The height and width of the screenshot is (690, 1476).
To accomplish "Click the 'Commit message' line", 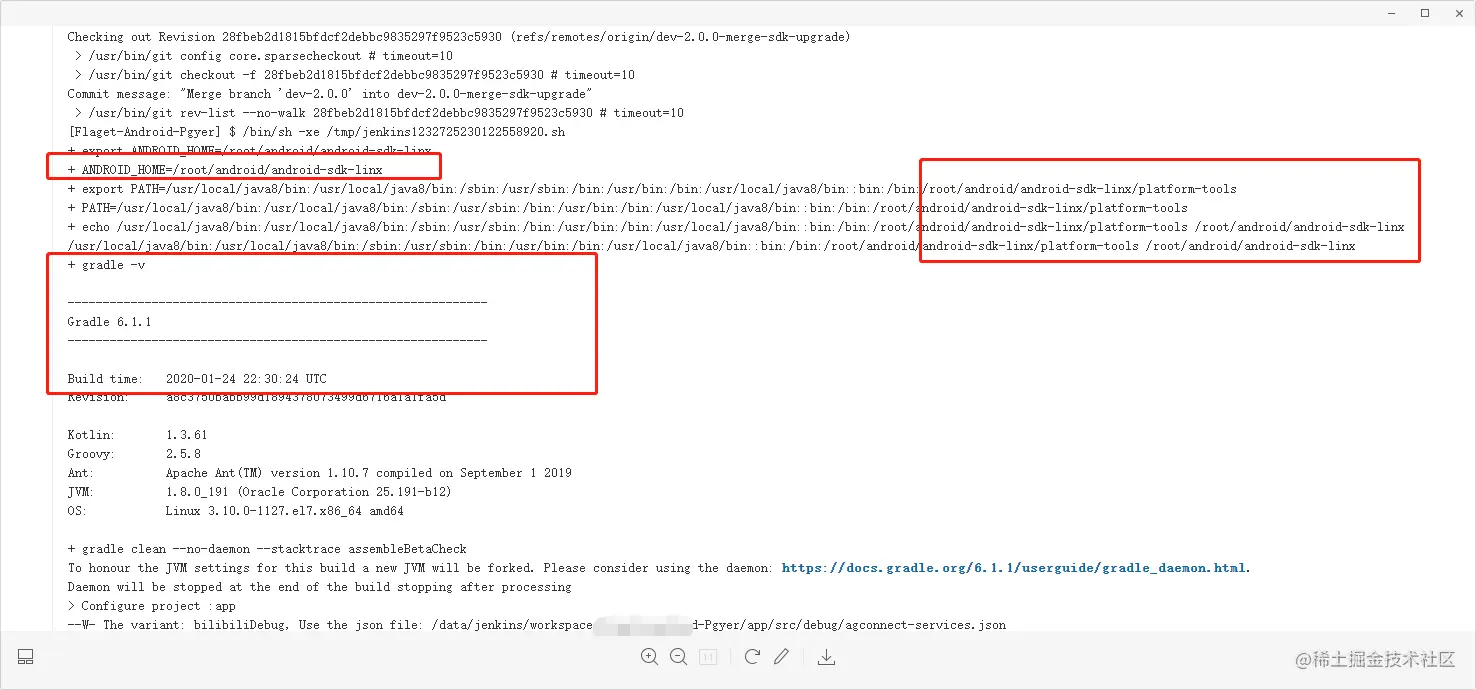I will pyautogui.click(x=330, y=94).
